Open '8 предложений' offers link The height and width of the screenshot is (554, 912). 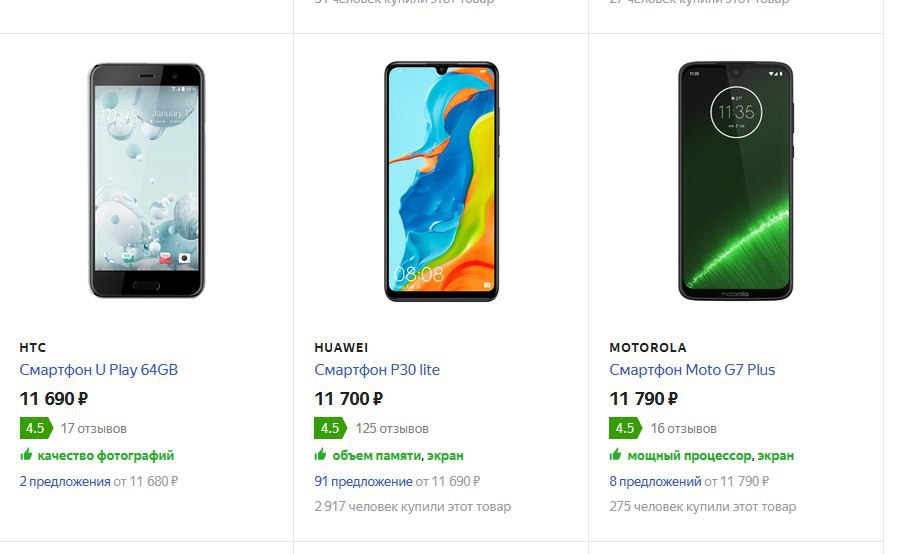[656, 482]
